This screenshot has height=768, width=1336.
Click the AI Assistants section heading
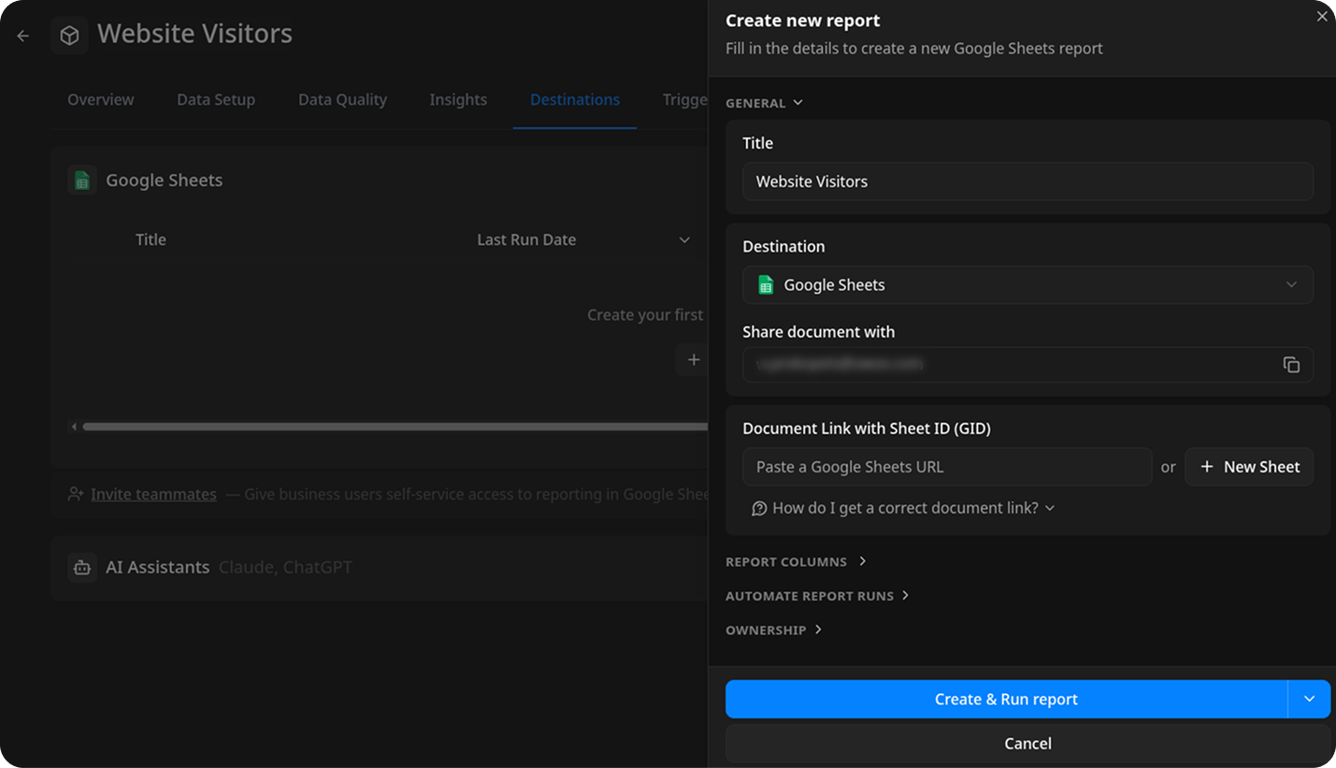pos(158,567)
